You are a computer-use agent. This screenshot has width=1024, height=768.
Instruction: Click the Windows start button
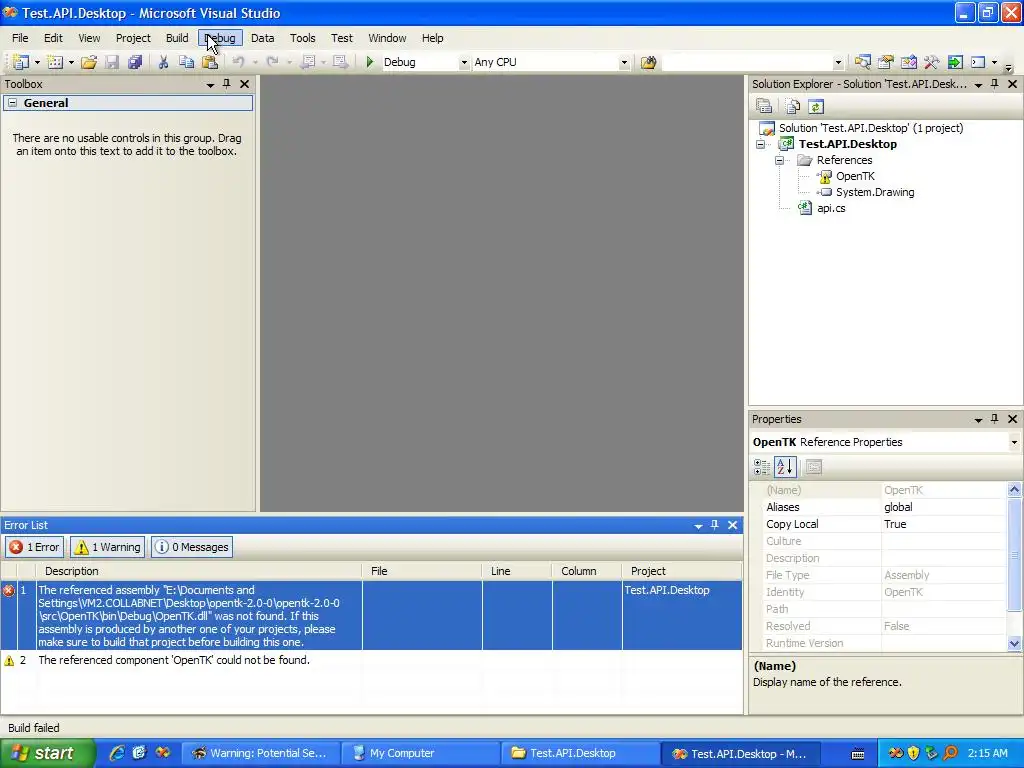tap(47, 754)
